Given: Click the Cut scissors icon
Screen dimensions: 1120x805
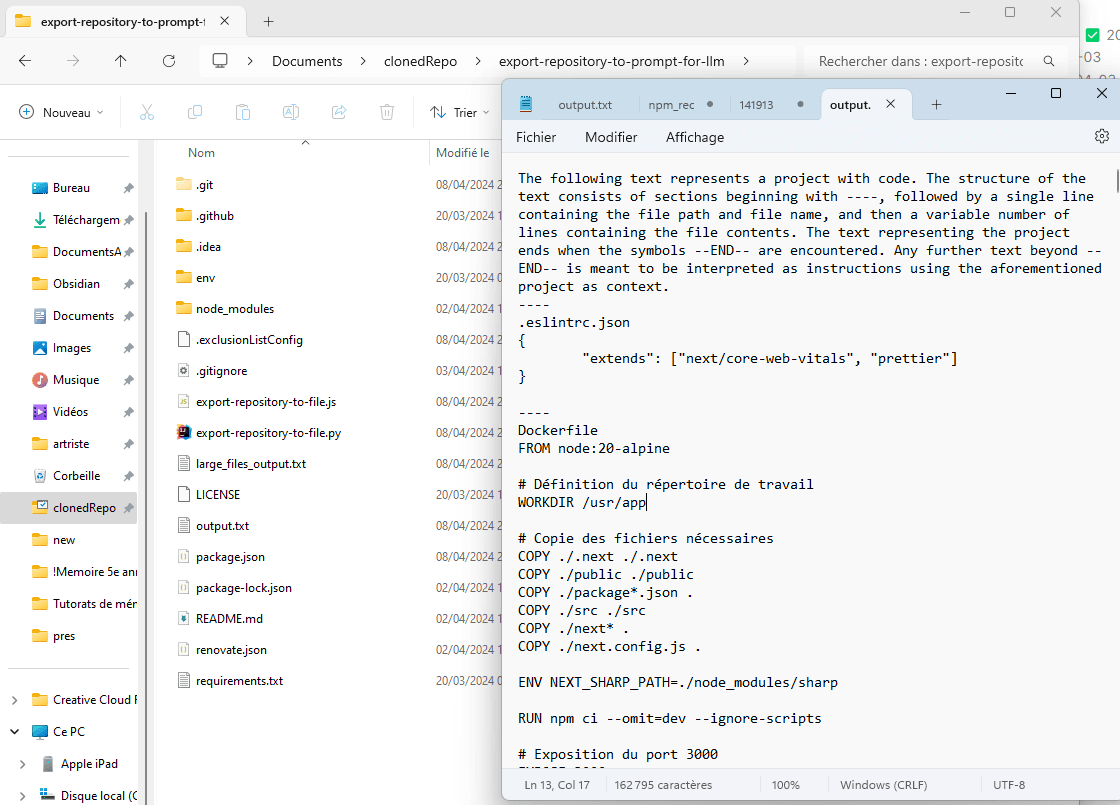Looking at the screenshot, I should point(147,113).
